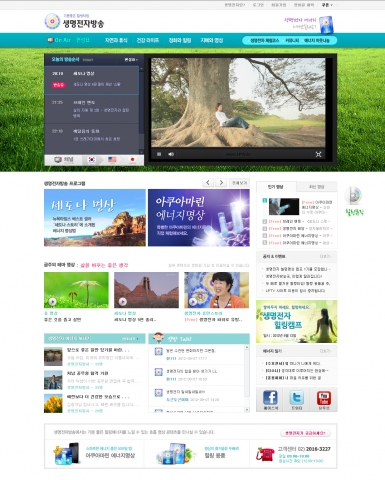Open 생명전자 체험코스 in the pill menu
Screen dimensions: 385x480
[264, 40]
